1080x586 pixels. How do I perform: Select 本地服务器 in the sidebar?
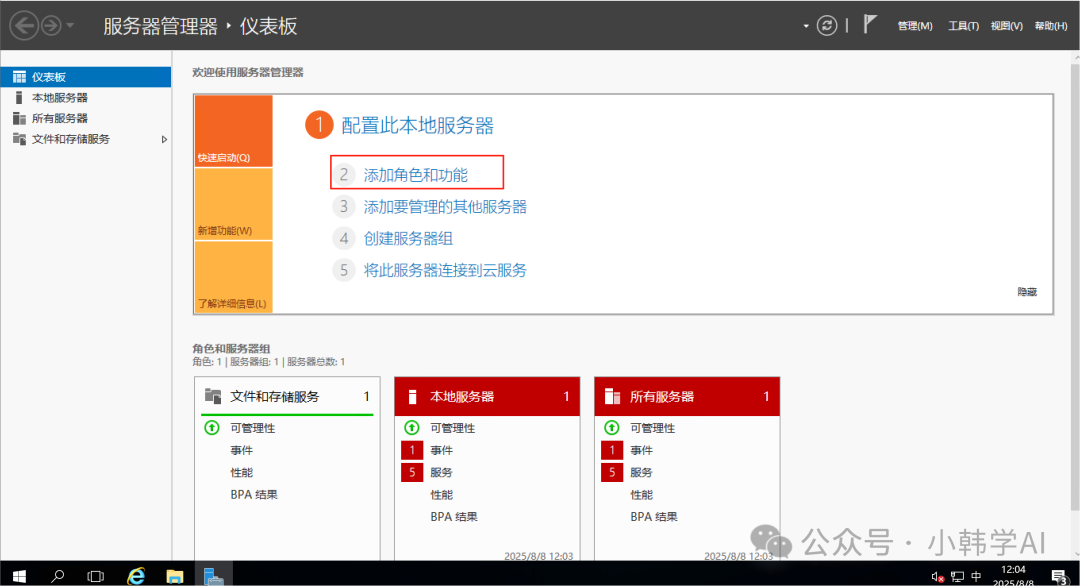pyautogui.click(x=59, y=98)
